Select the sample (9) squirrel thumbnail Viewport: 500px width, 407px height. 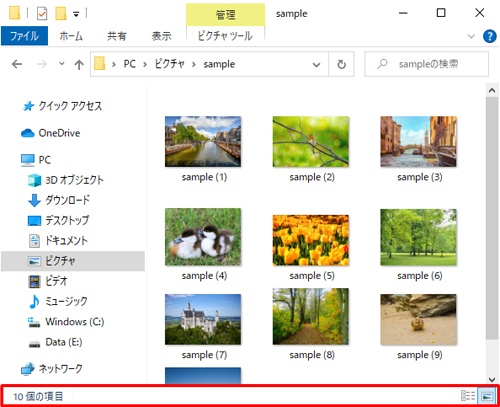418,319
